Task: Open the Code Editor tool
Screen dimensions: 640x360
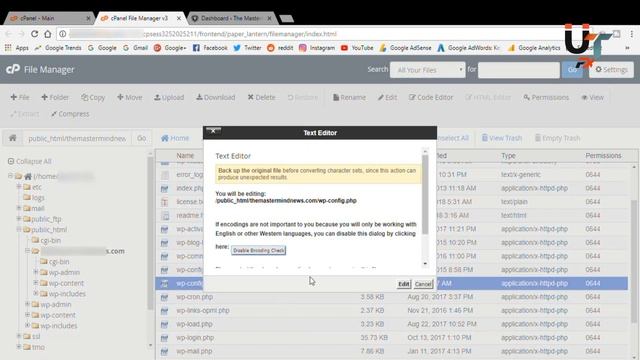Action: (x=431, y=97)
